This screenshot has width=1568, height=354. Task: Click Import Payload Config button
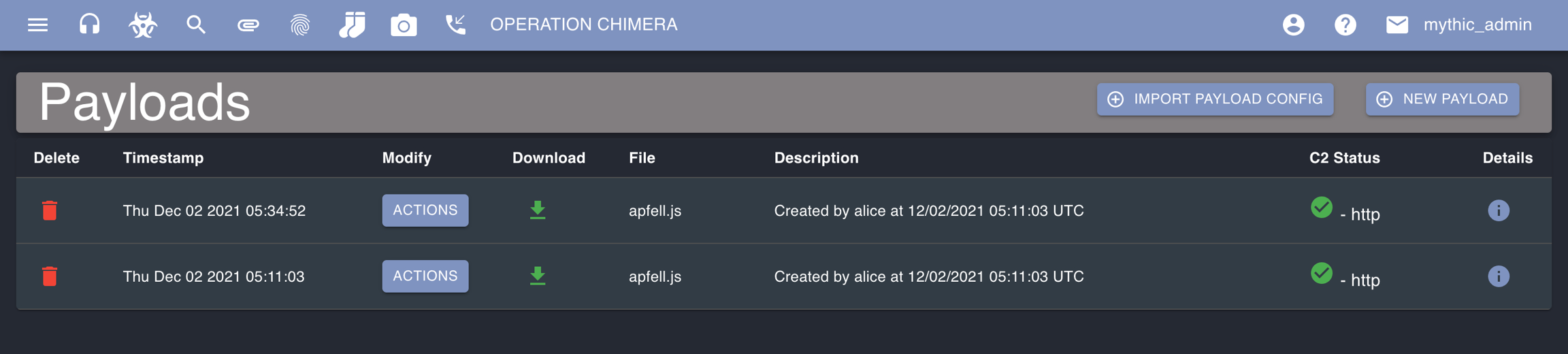coord(1215,99)
